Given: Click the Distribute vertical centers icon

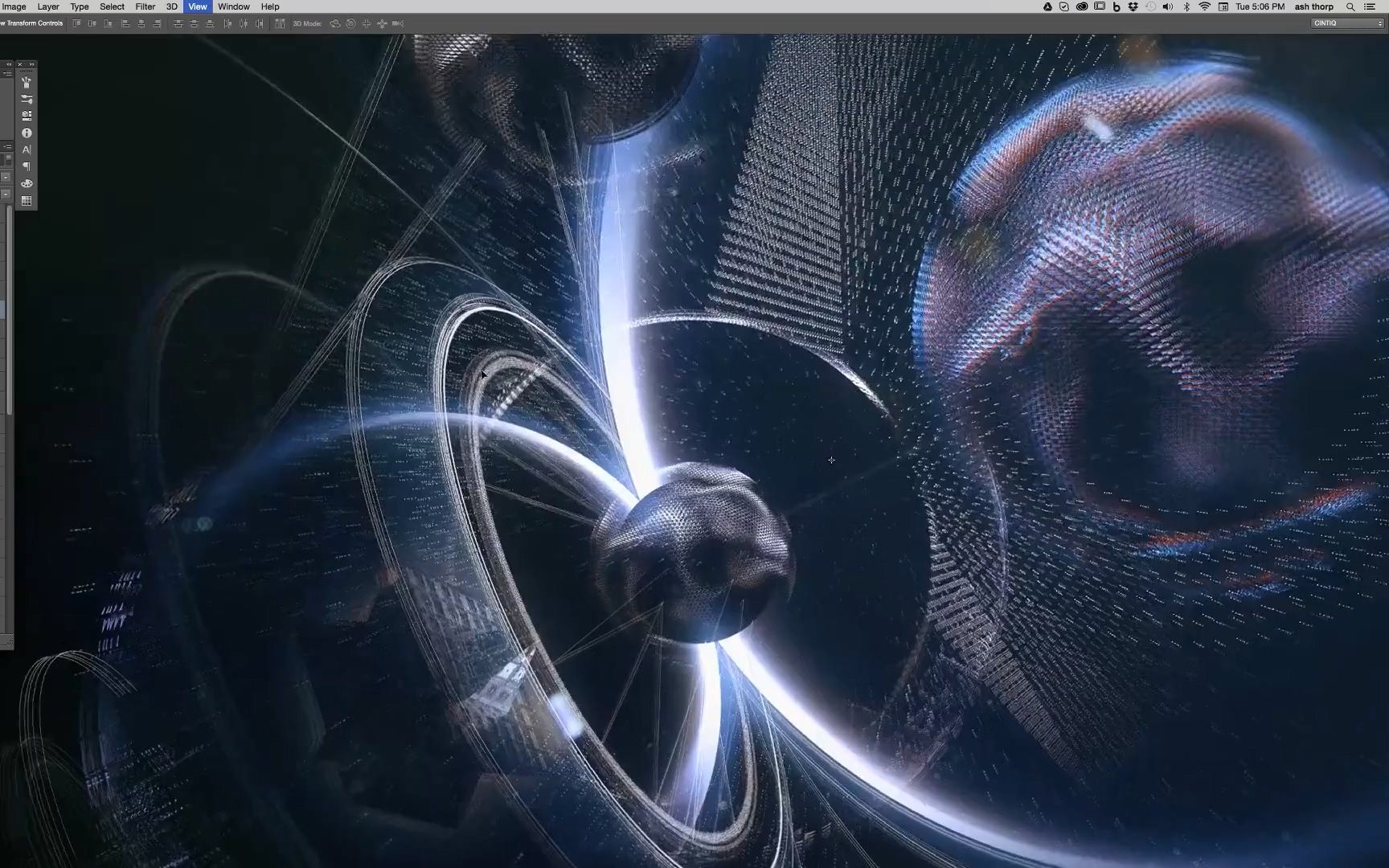Looking at the screenshot, I should [x=194, y=23].
